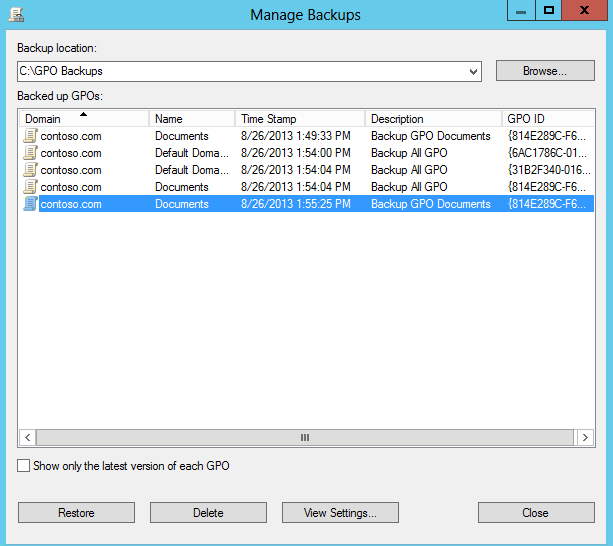
Task: Sort backups by Name column header
Action: coord(192,119)
